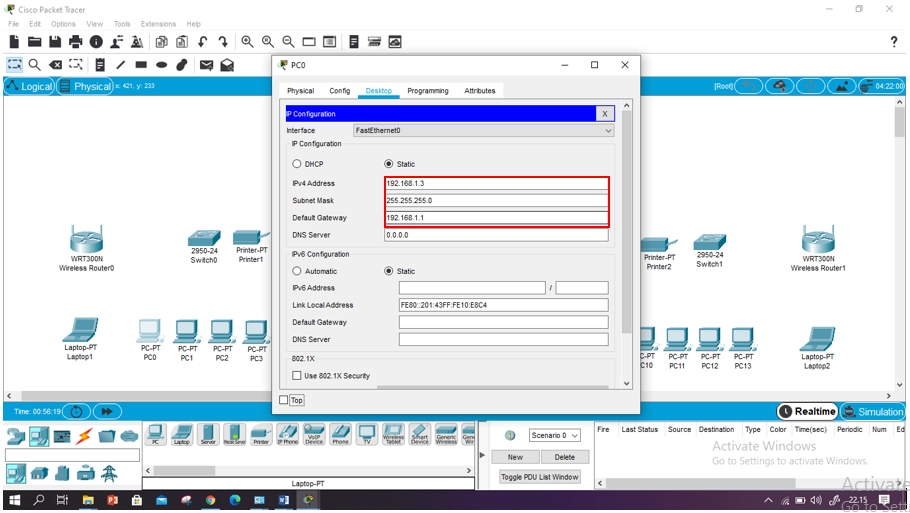
Task: Click the Fast Forward Time button
Action: 107,411
